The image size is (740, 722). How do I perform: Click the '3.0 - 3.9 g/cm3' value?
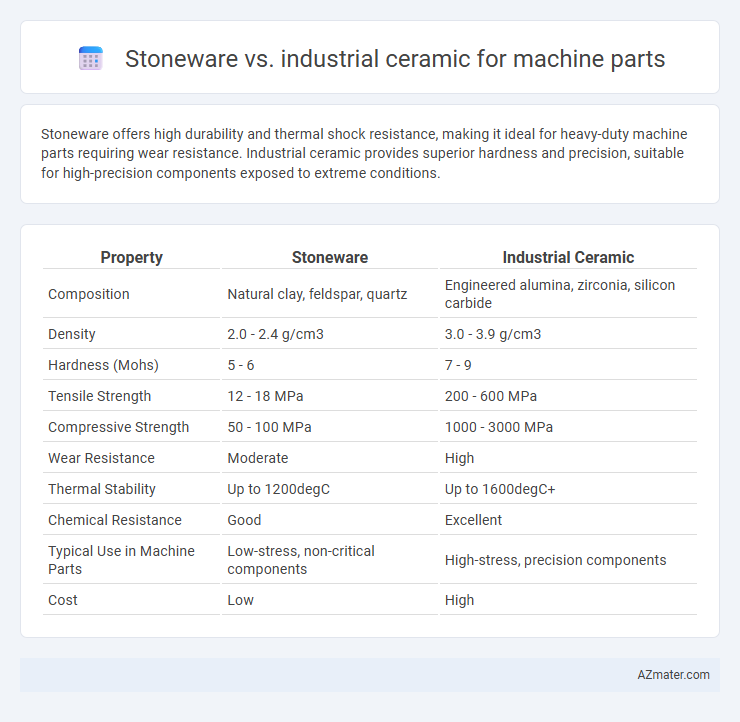coord(493,334)
